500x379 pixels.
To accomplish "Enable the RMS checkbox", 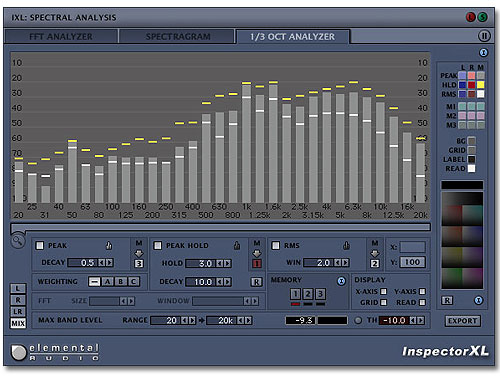I will tap(276, 246).
